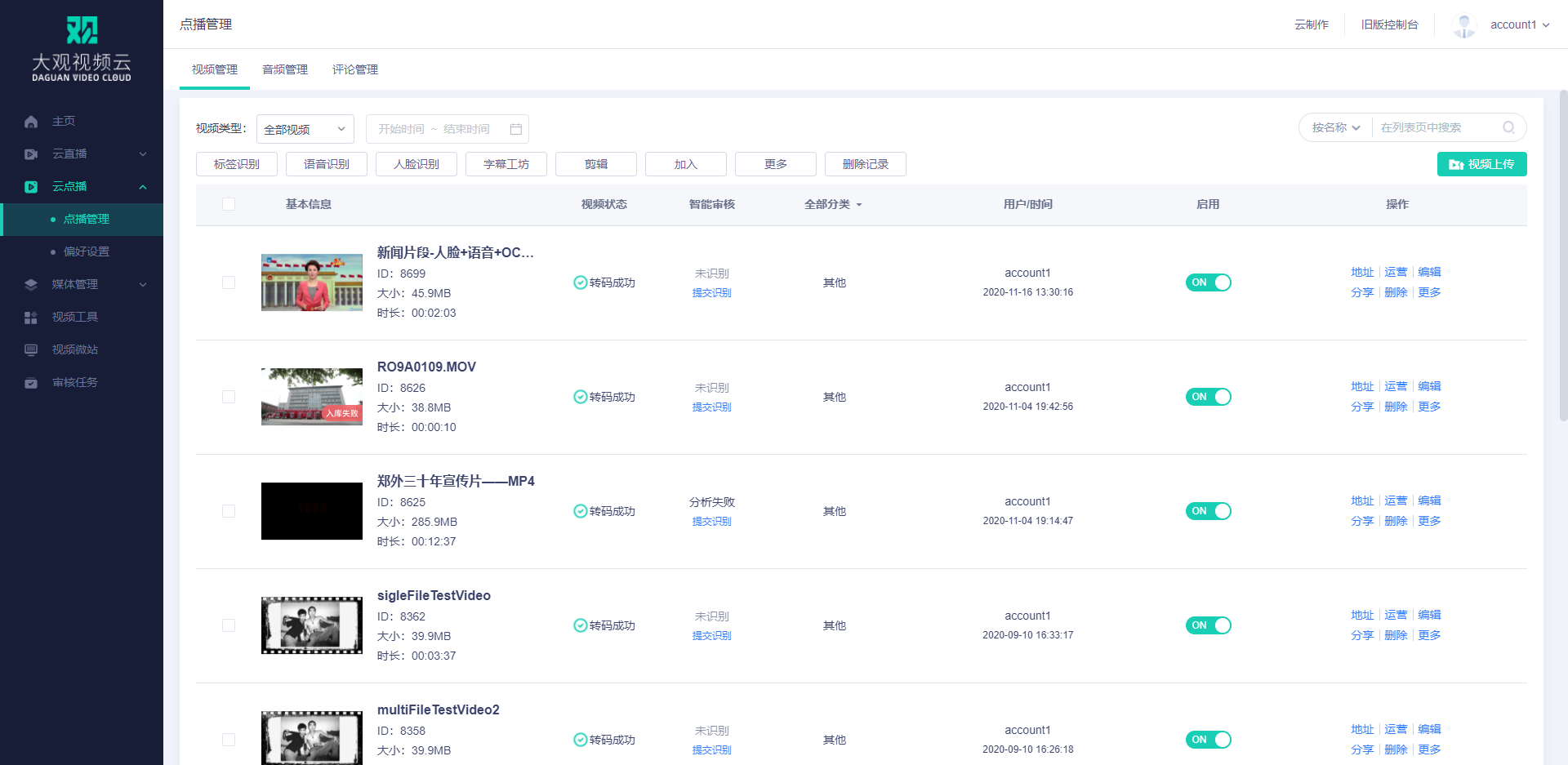
Task: Expand the 按名称 search filter dropdown
Action: (x=1335, y=127)
